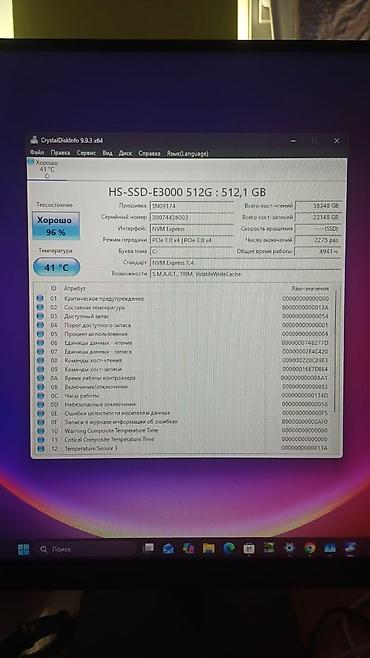Image resolution: width=370 pixels, height=658 pixels.
Task: Click the CrystalDiskInfo title bar app icon
Action: click(34, 141)
